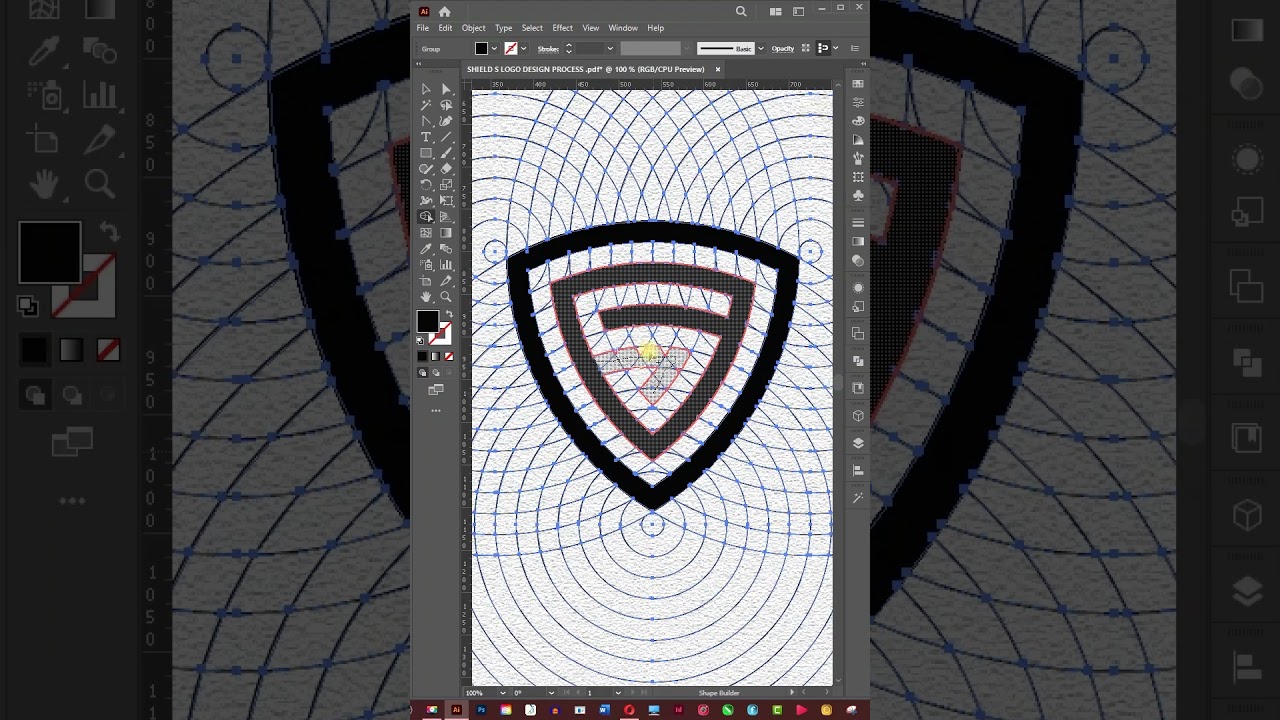This screenshot has width=1280, height=720.
Task: Open the Arrange Documents icon
Action: tap(775, 11)
